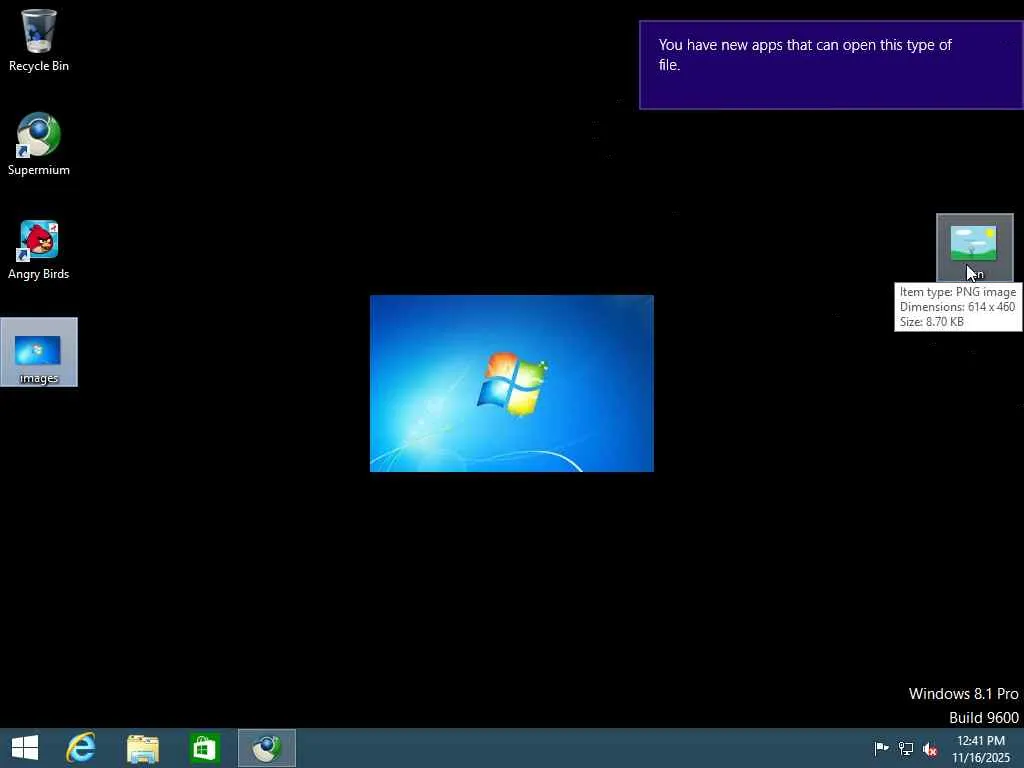The image size is (1024, 768).
Task: Switch to the Supermium taskbar button
Action: [x=266, y=748]
